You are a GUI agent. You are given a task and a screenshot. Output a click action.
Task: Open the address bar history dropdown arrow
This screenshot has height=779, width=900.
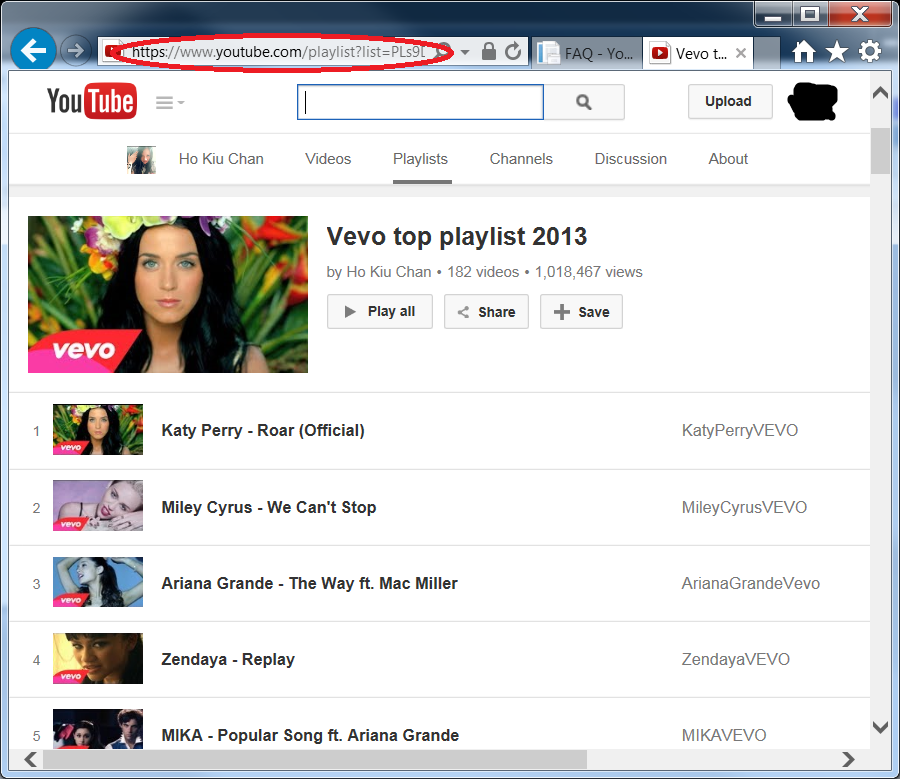[465, 52]
